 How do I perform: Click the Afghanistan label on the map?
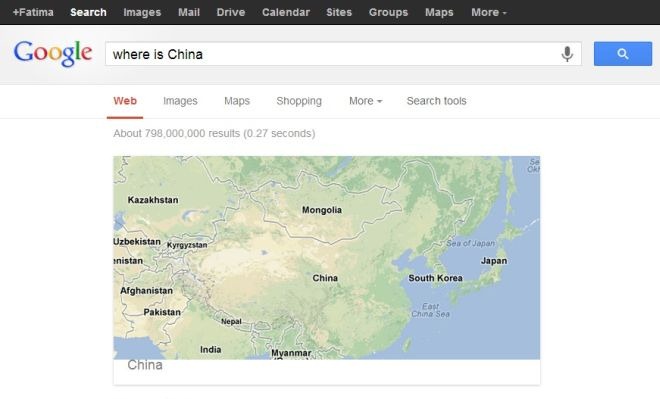146,291
